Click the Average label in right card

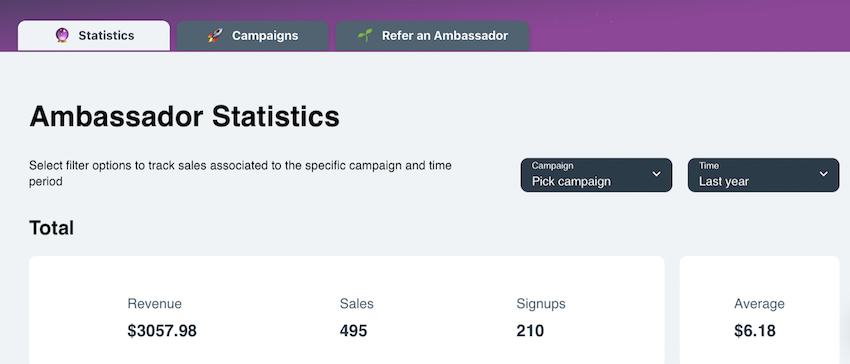pos(759,304)
